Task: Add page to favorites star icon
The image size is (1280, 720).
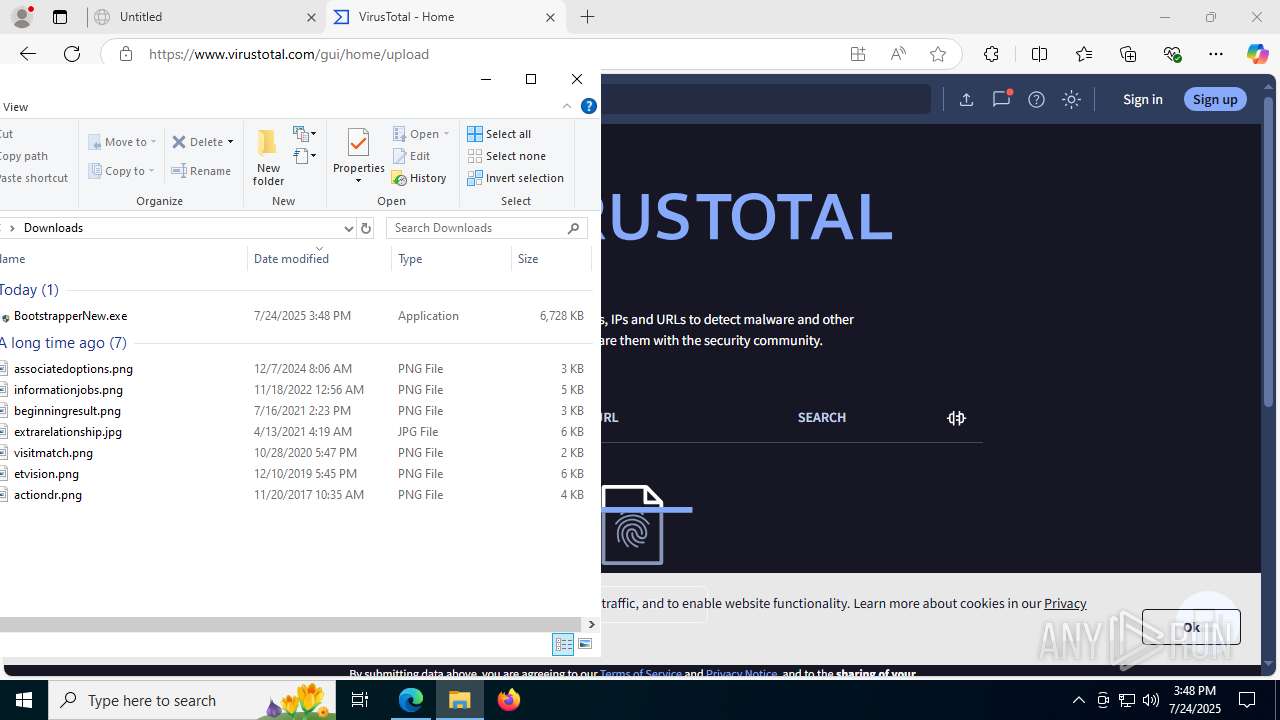Action: (938, 54)
